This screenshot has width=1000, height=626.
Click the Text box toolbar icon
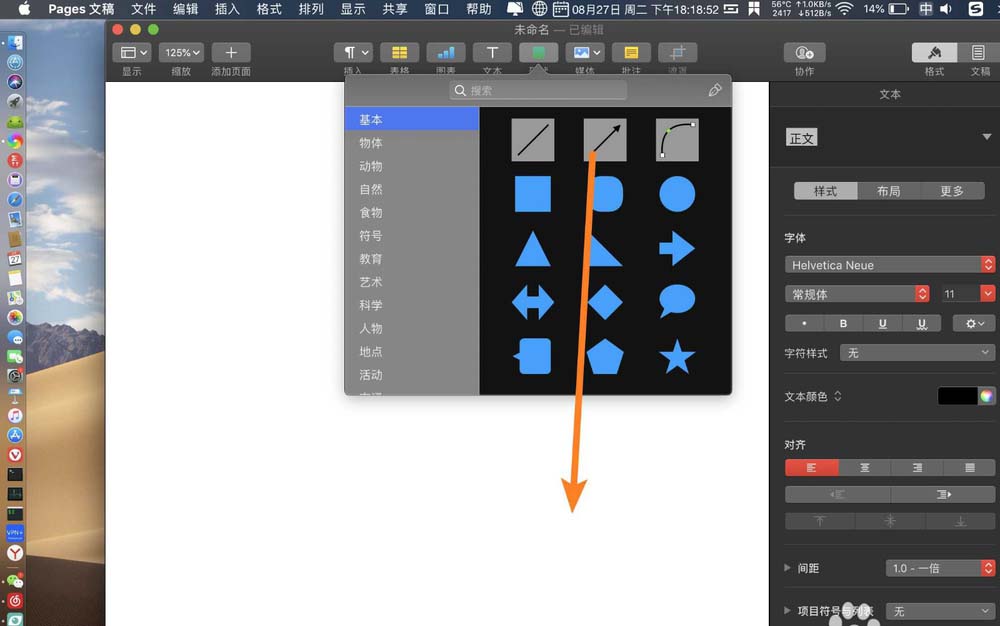click(492, 52)
